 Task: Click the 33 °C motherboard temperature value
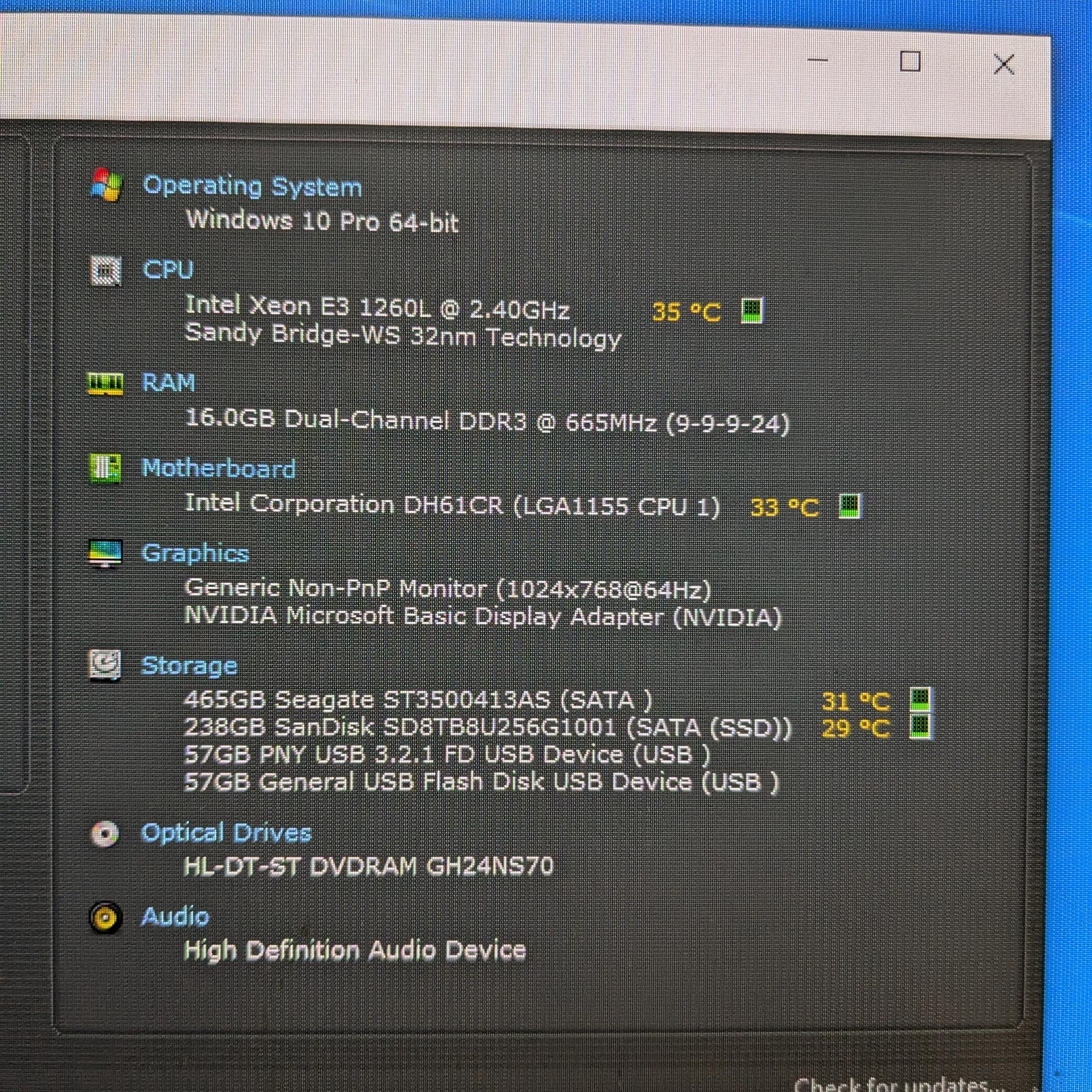pyautogui.click(x=784, y=508)
